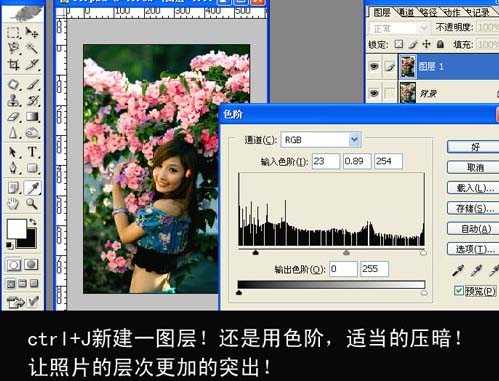Switch to Standard editing mode

point(14,265)
